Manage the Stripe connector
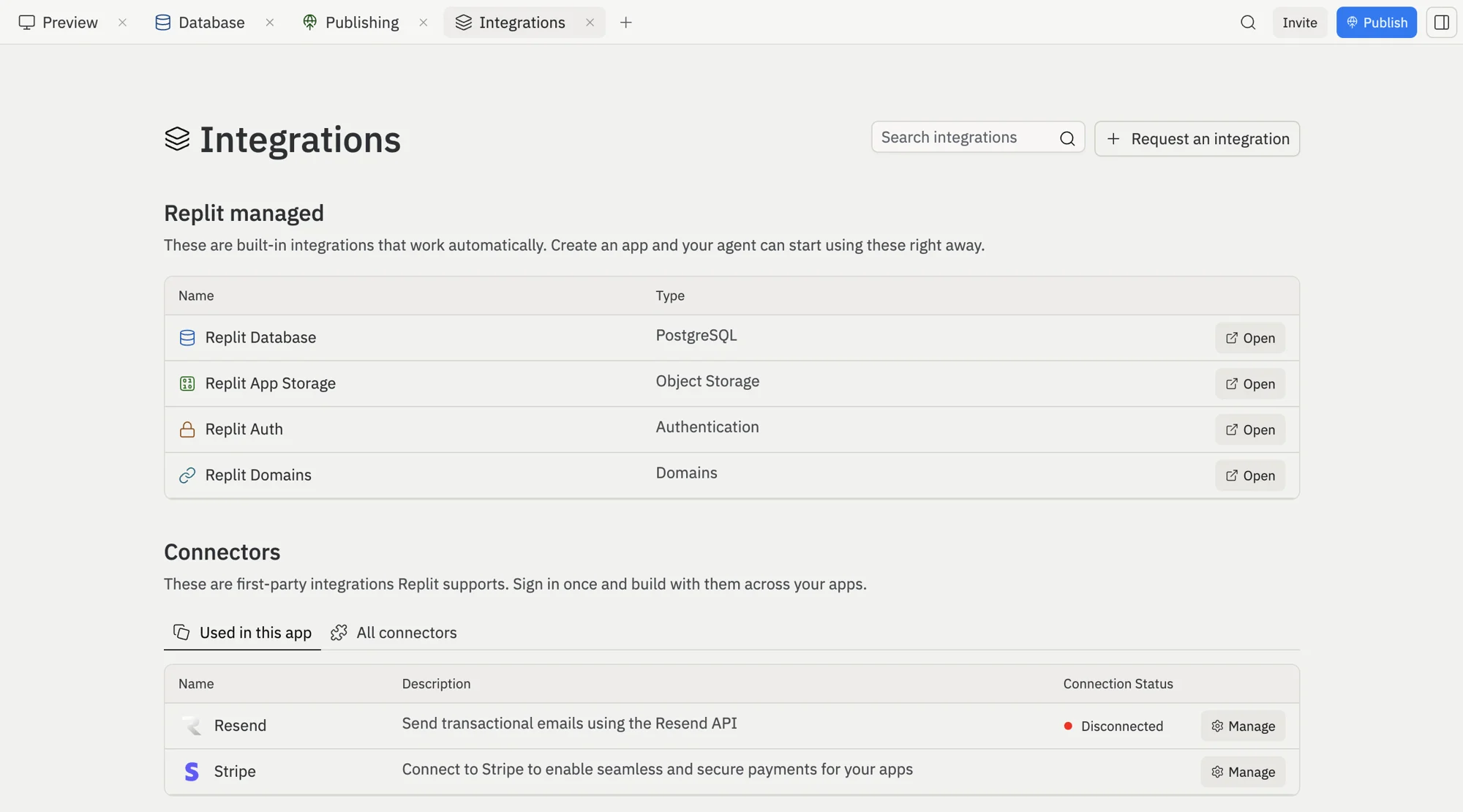The width and height of the screenshot is (1463, 812). (x=1243, y=772)
